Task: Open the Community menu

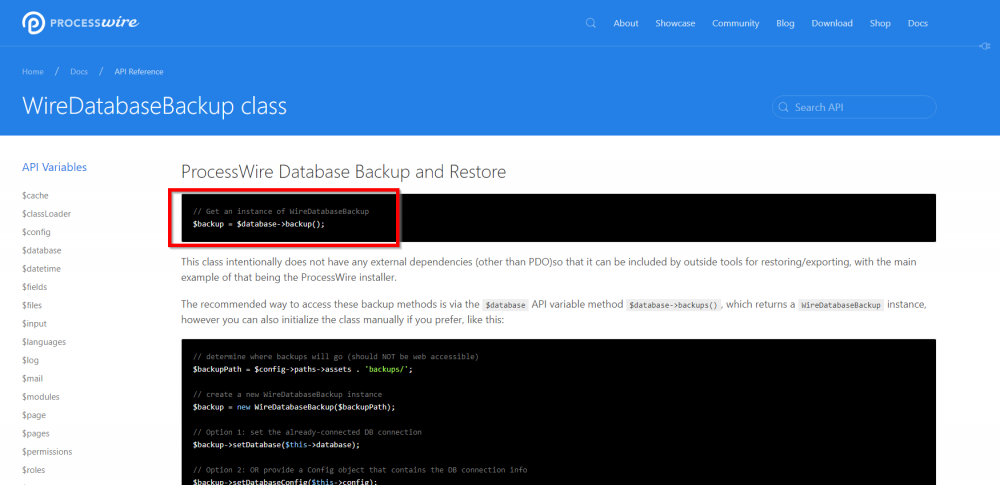Action: 735,23
